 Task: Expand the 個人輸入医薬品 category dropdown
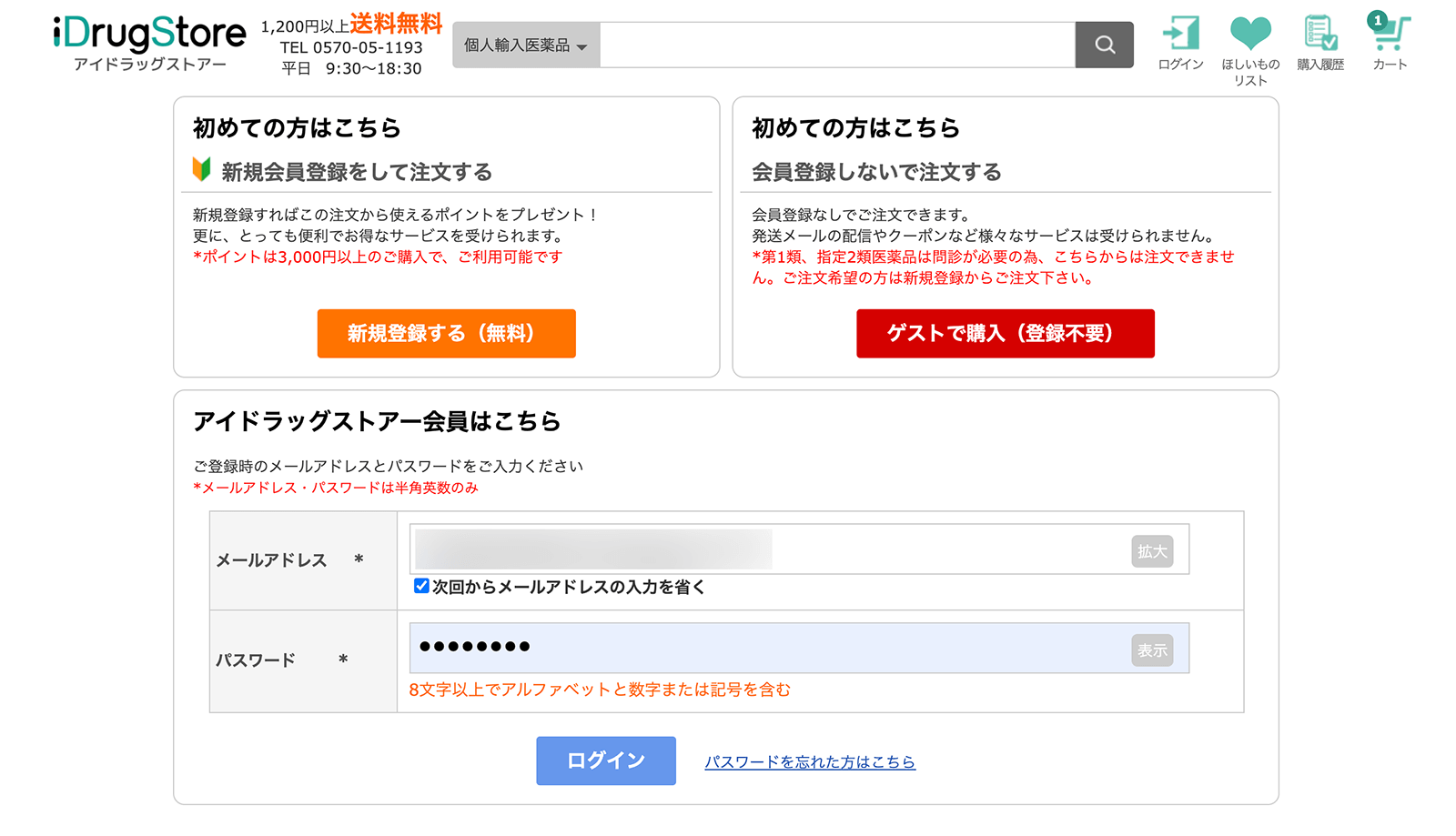(x=526, y=45)
